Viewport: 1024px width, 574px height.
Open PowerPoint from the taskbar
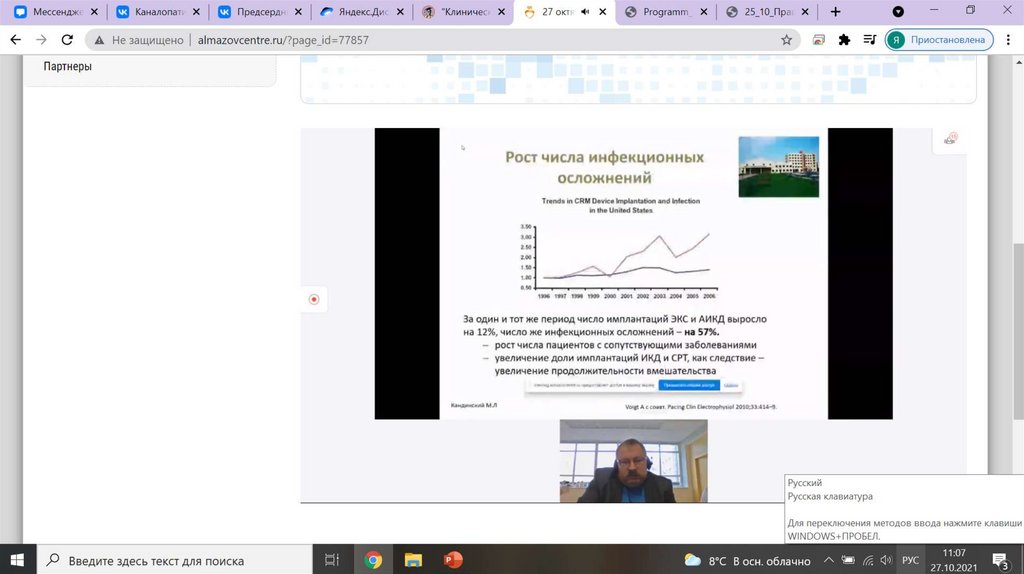pyautogui.click(x=453, y=560)
